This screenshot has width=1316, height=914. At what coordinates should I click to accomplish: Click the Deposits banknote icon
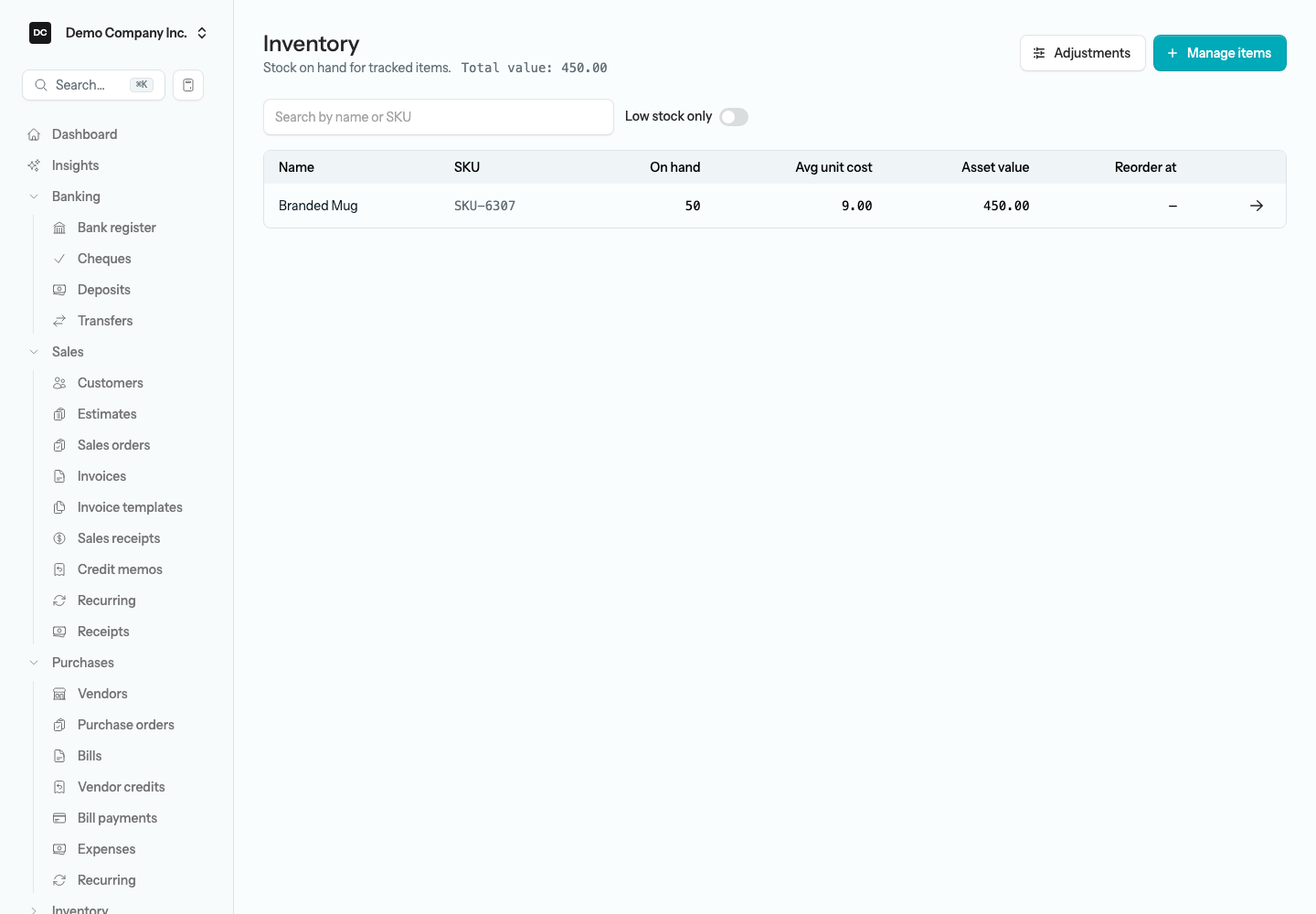[59, 290]
